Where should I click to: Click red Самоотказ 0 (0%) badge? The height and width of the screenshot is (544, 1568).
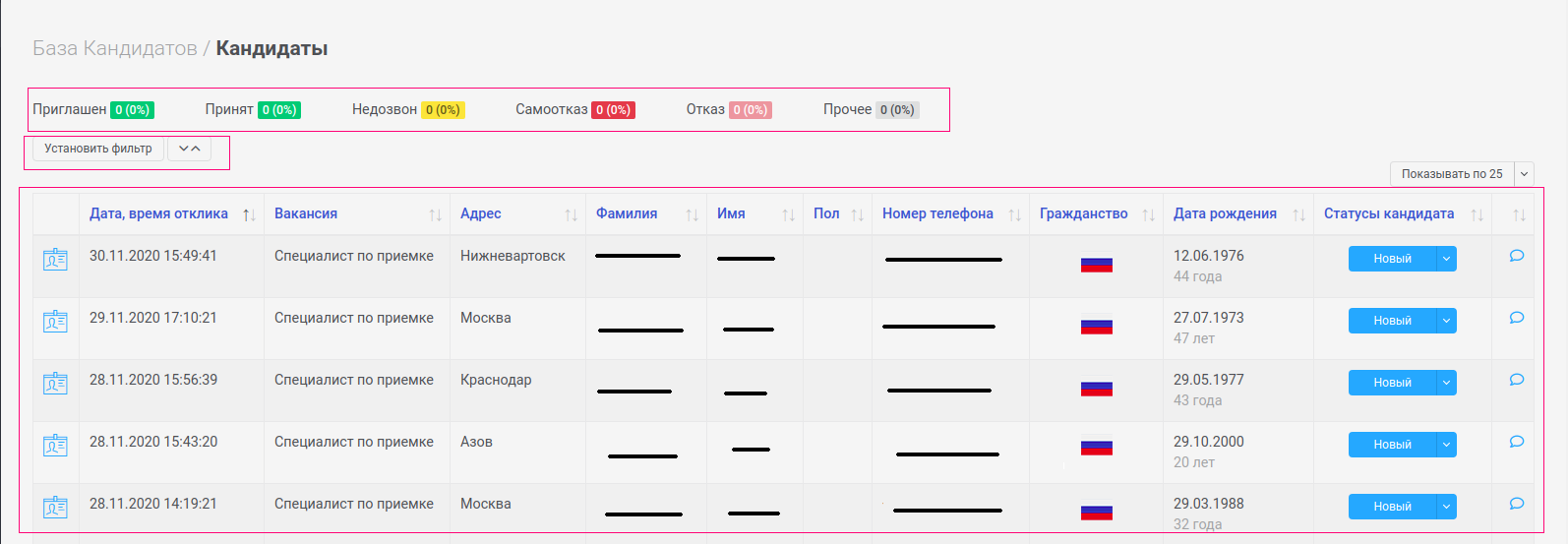pos(613,110)
